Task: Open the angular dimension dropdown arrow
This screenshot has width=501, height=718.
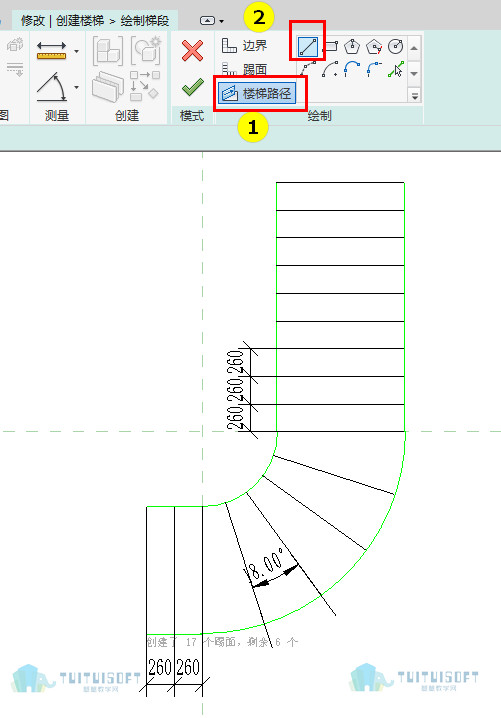Action: tap(76, 87)
